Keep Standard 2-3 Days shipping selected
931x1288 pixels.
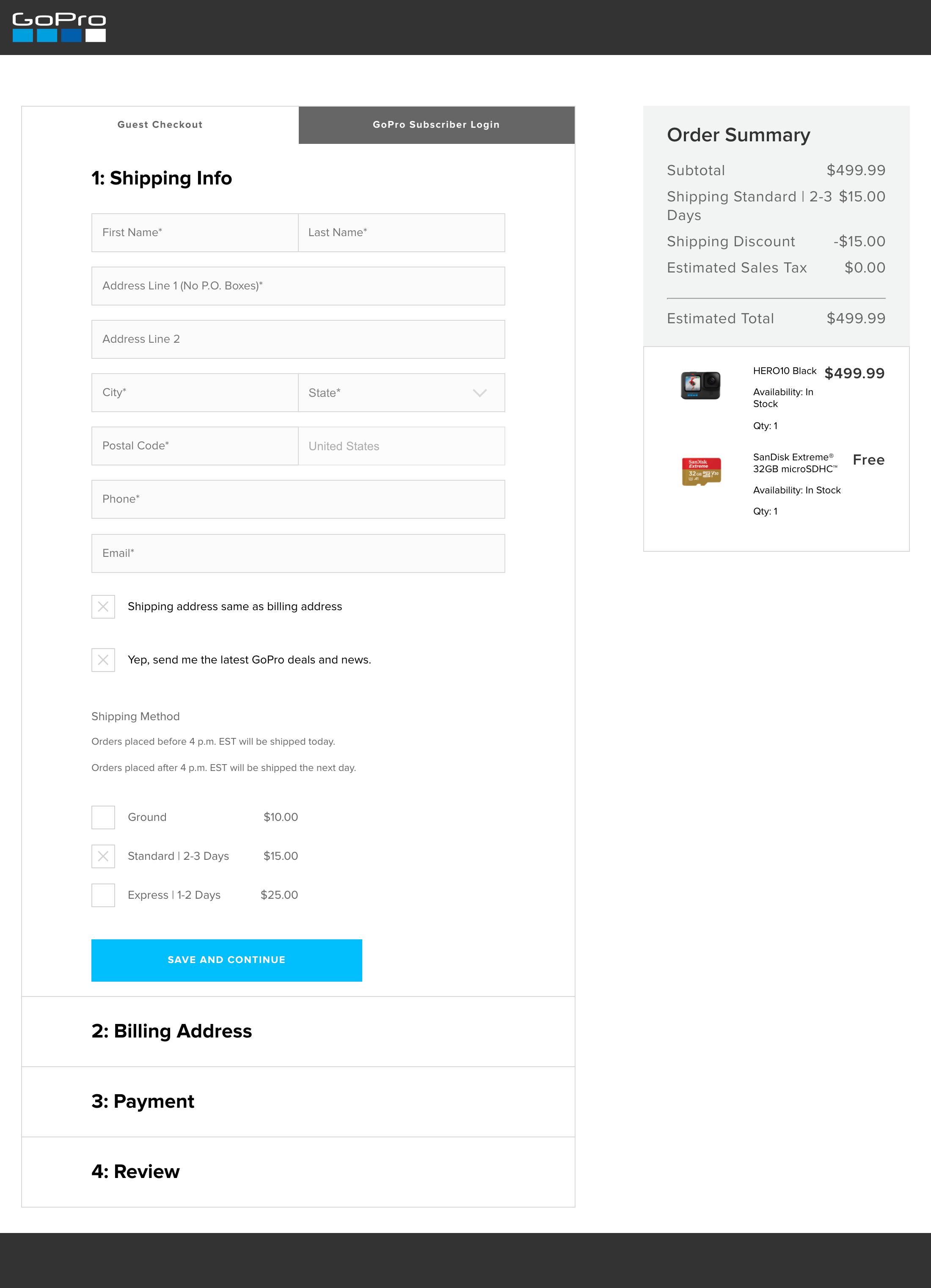coord(103,856)
